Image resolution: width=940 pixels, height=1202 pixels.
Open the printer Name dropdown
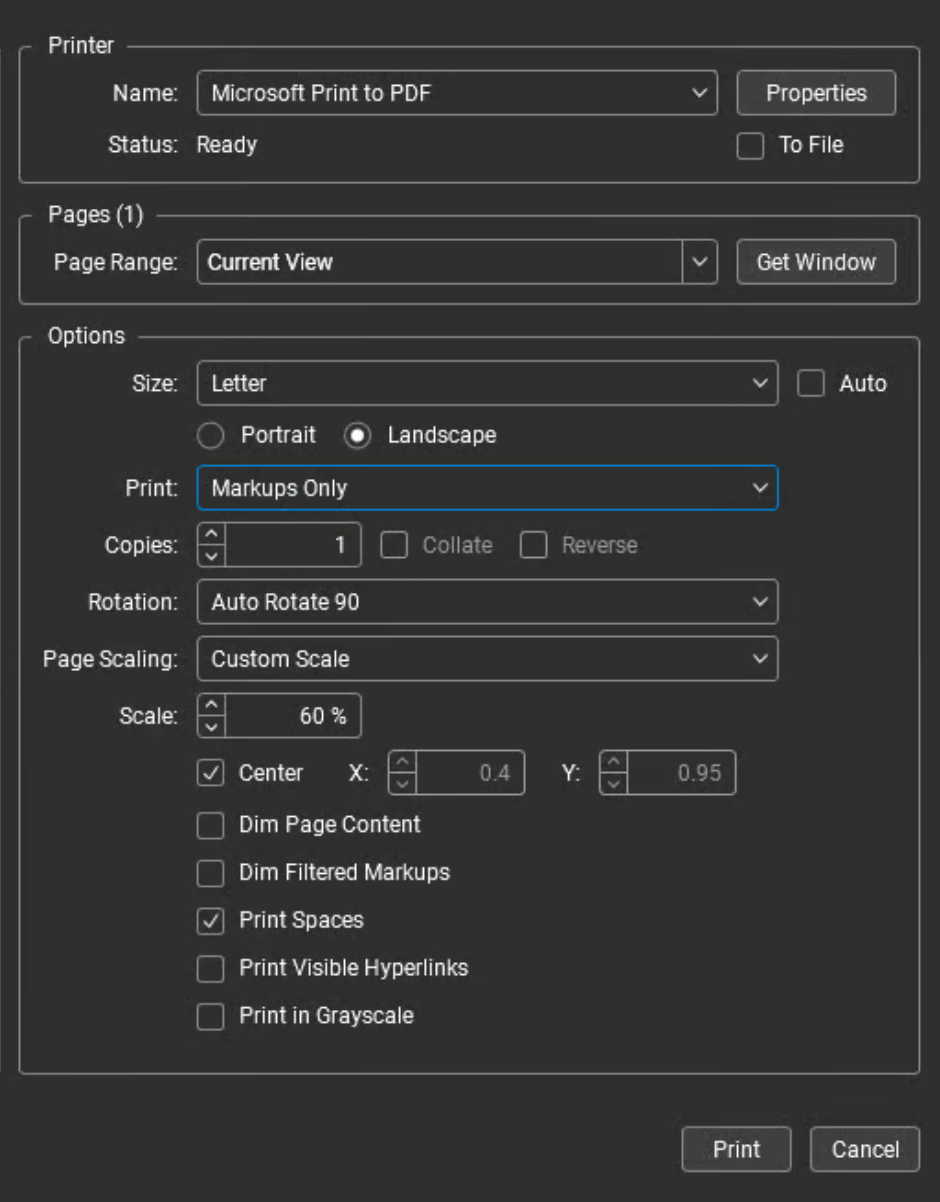(x=457, y=92)
